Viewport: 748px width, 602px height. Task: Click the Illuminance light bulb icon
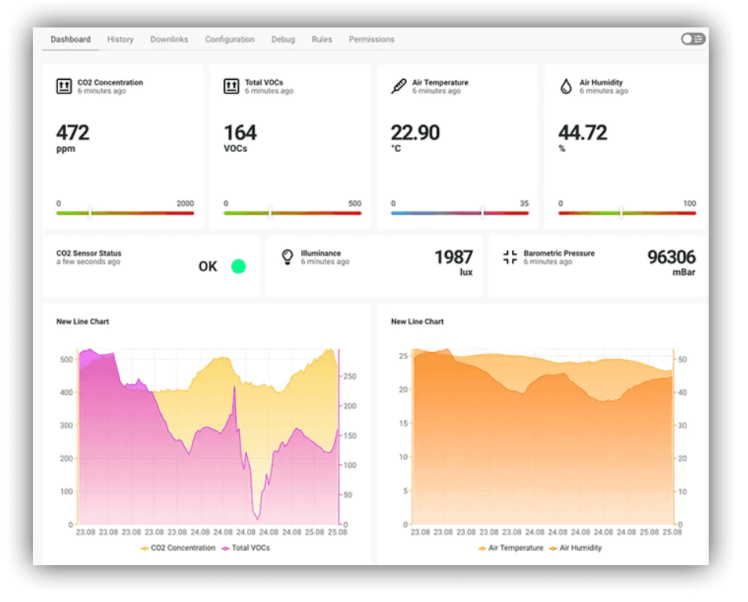pos(287,257)
